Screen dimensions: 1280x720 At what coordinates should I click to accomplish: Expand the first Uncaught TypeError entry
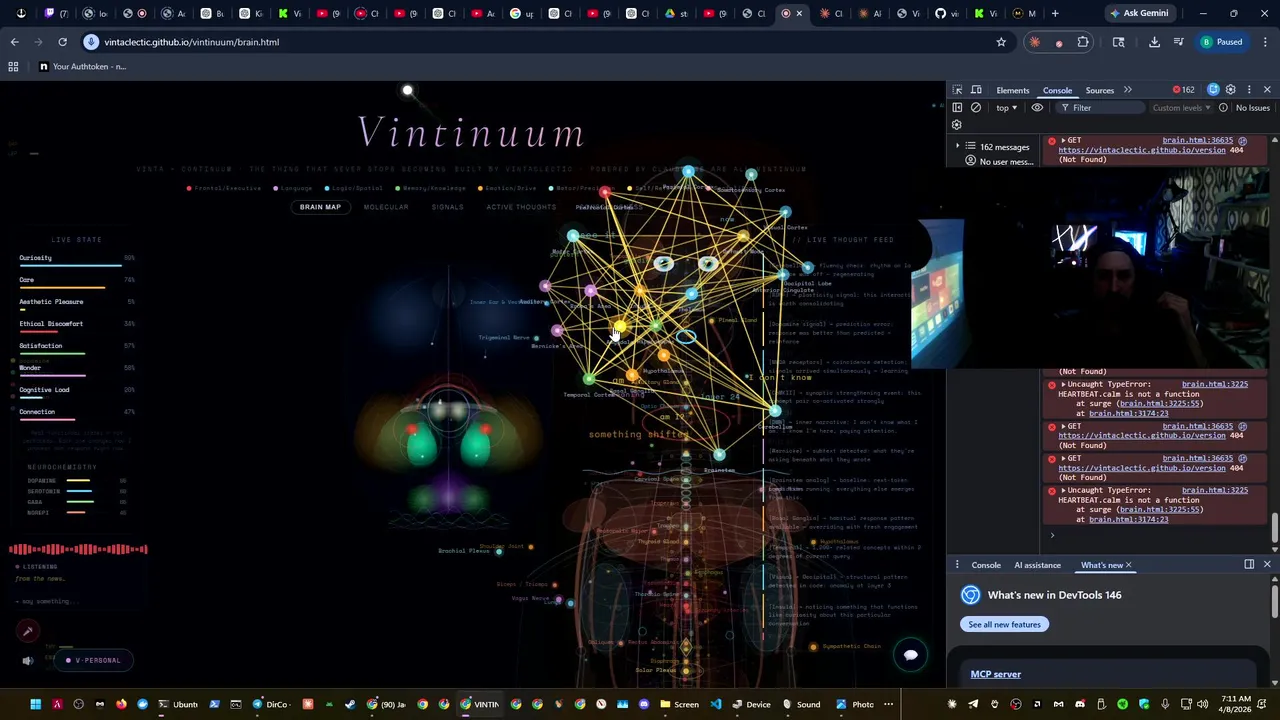tap(1064, 385)
